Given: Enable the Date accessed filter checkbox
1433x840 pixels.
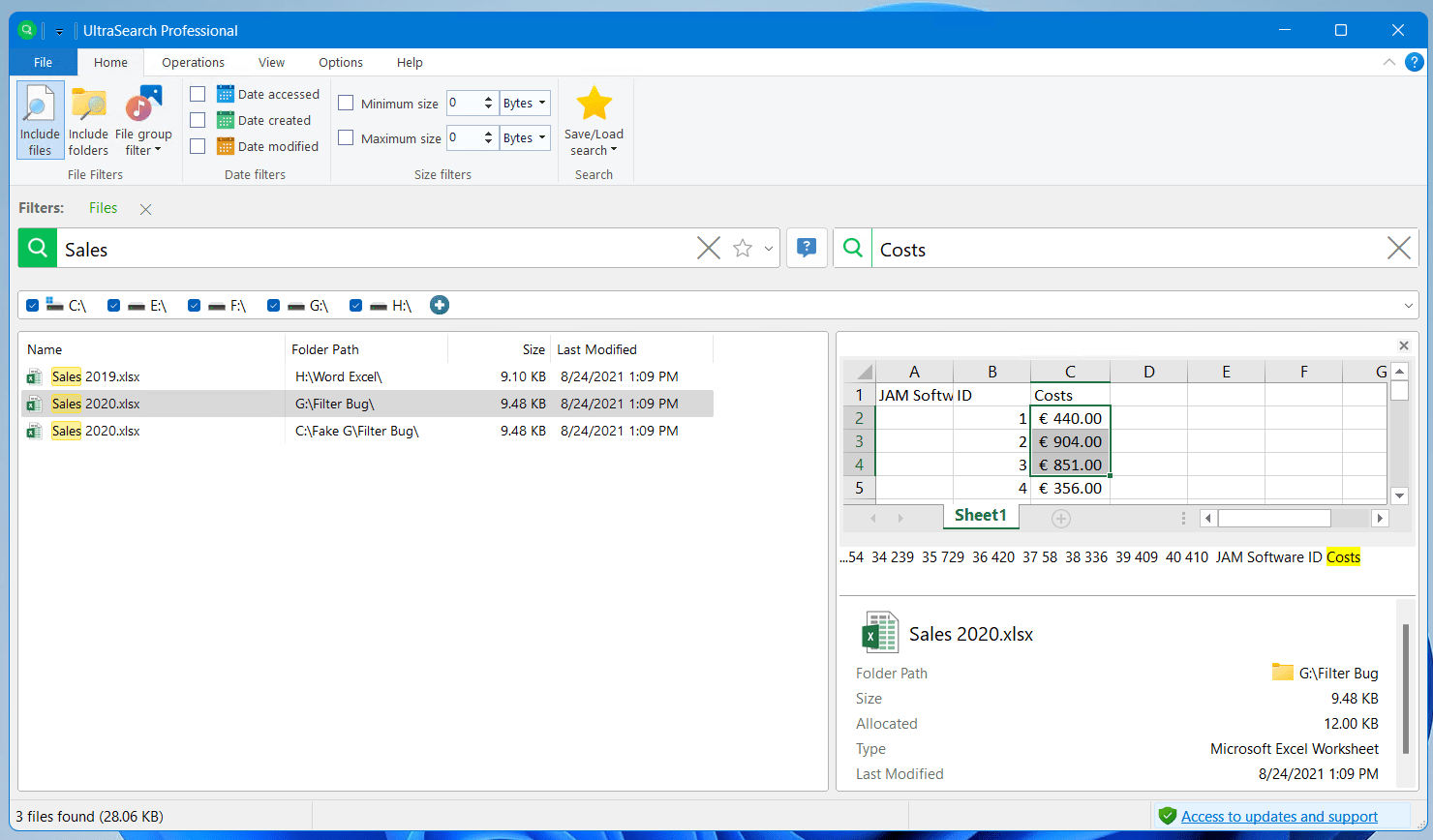Looking at the screenshot, I should tap(198, 94).
